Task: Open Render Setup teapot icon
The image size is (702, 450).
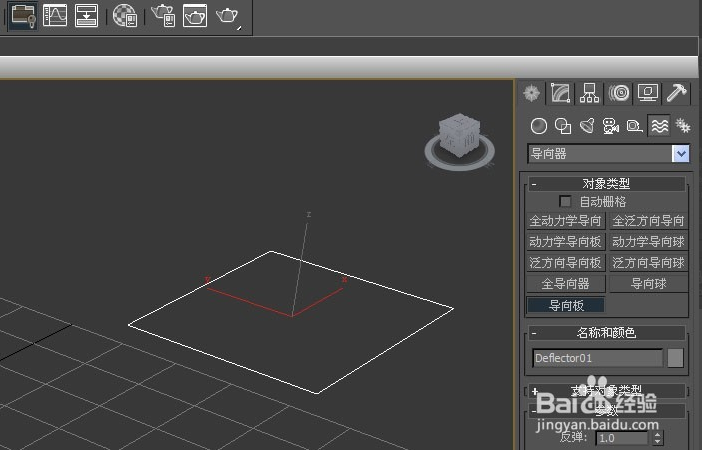Action: point(163,15)
